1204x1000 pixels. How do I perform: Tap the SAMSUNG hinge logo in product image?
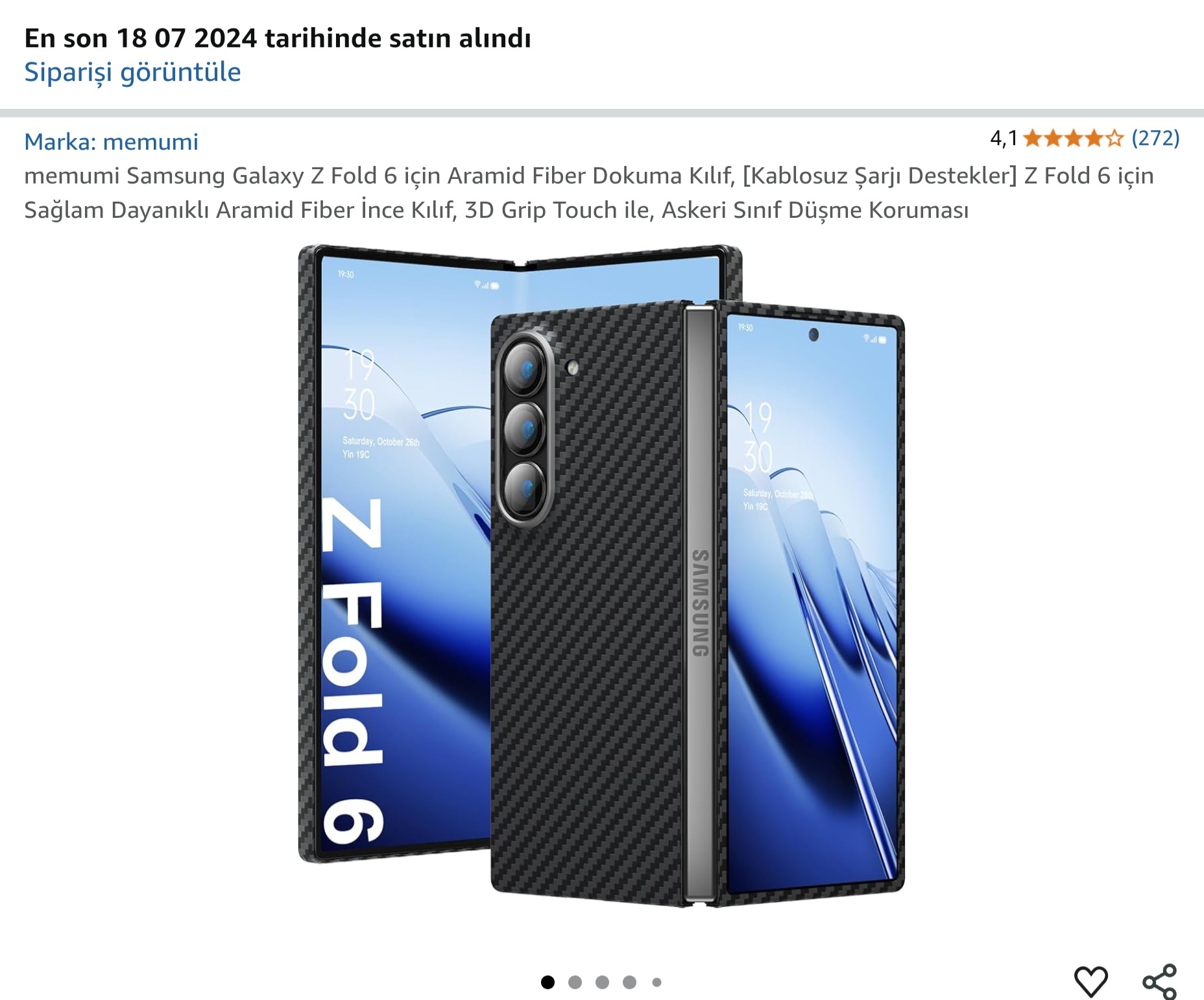[x=700, y=603]
